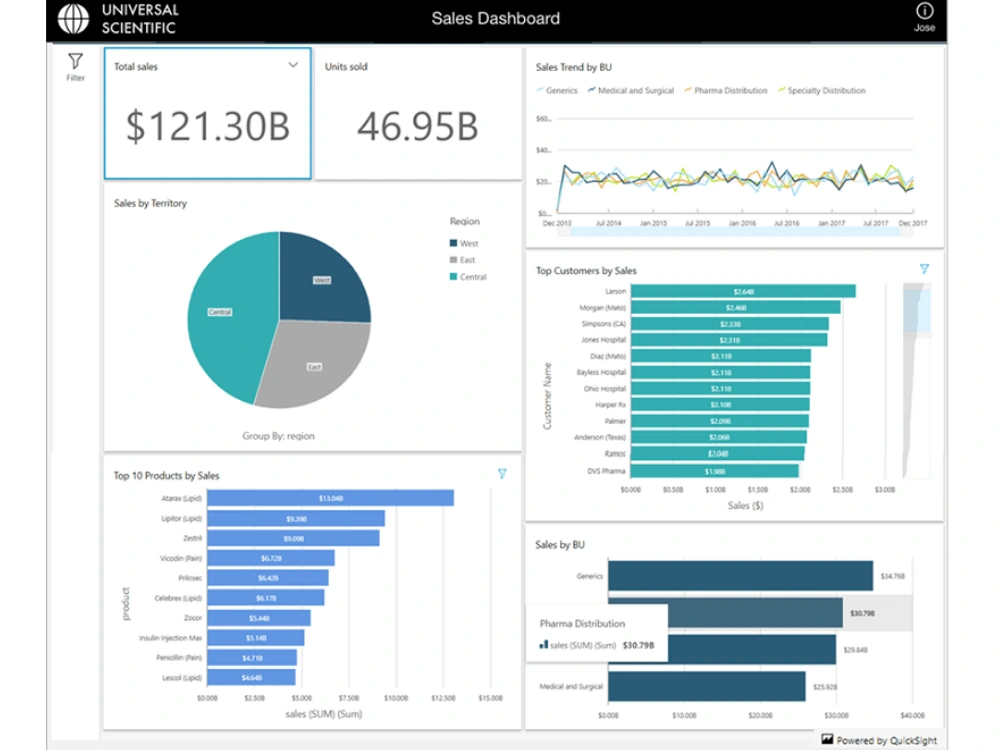This screenshot has height=750, width=1000.
Task: Click the Sales Trend by BU title
Action: coord(573,67)
